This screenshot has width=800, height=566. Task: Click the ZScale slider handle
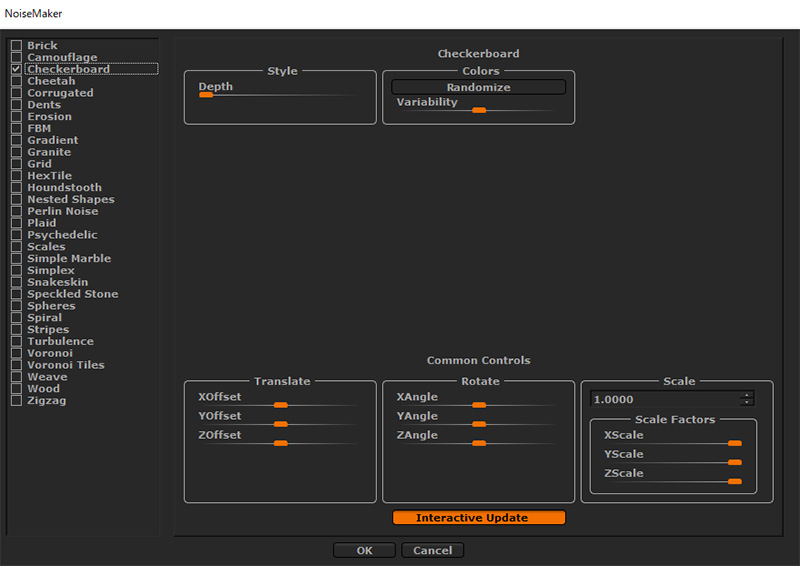734,481
